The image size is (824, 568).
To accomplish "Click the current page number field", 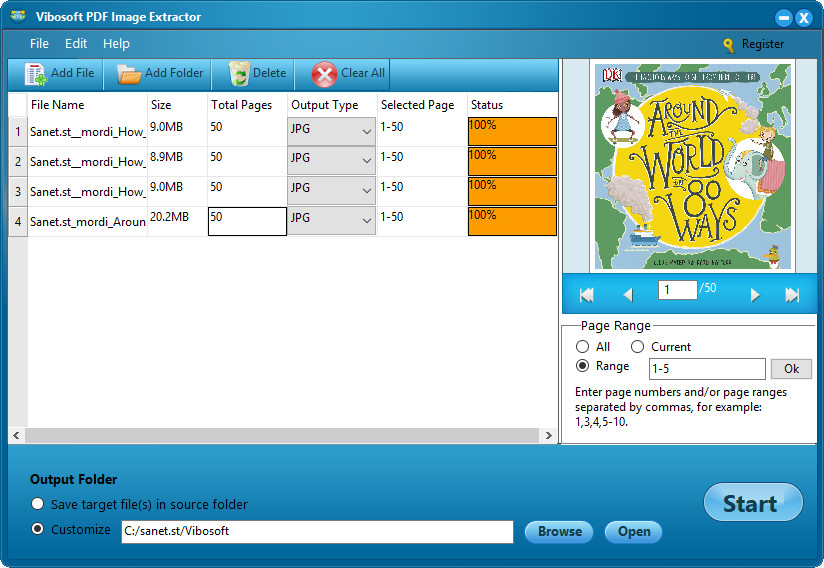I will click(x=678, y=290).
